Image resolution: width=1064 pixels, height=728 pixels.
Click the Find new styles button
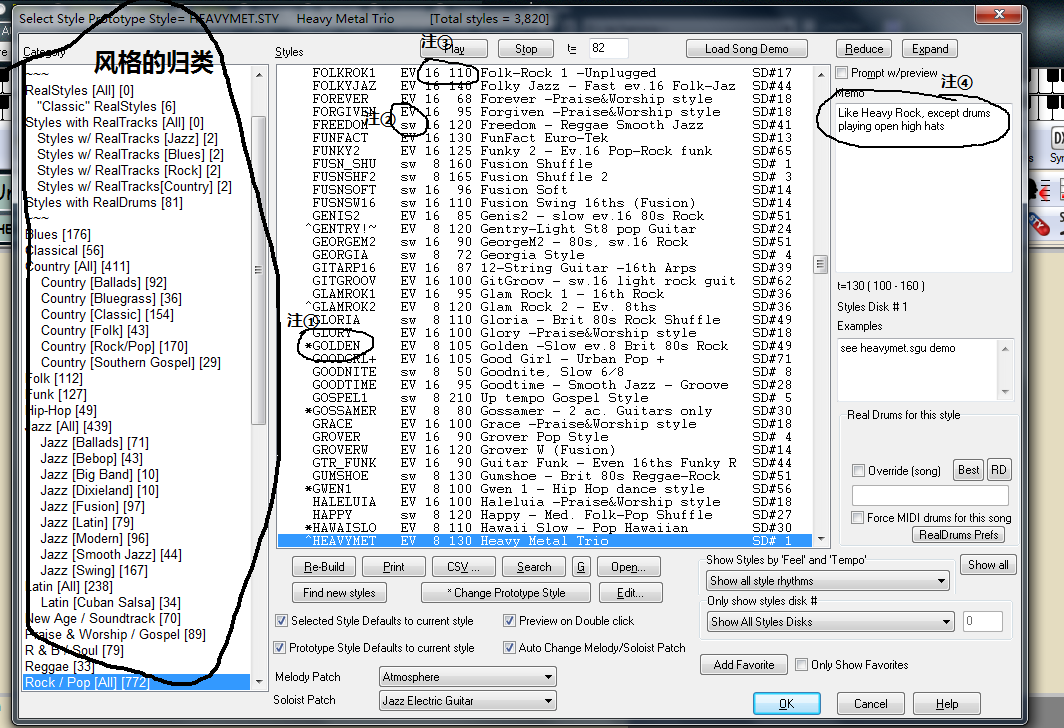[x=339, y=593]
